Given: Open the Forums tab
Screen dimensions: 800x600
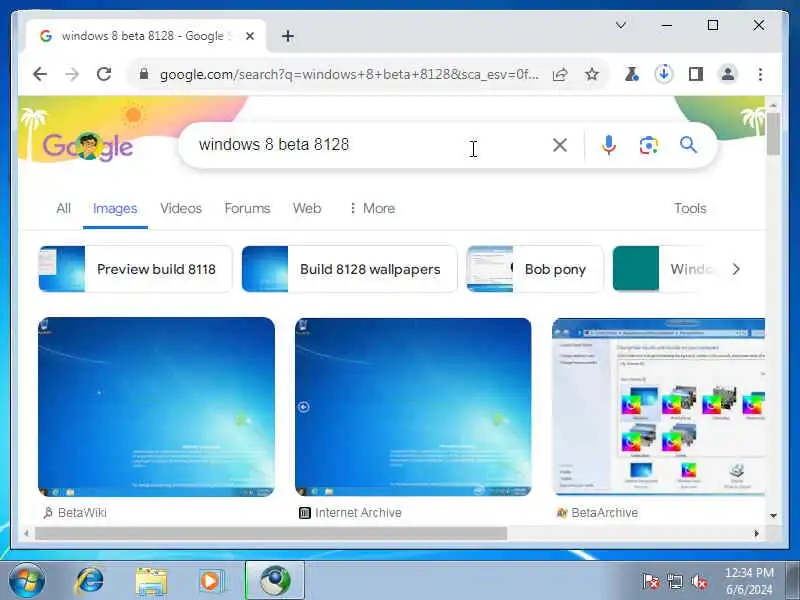Looking at the screenshot, I should (247, 208).
